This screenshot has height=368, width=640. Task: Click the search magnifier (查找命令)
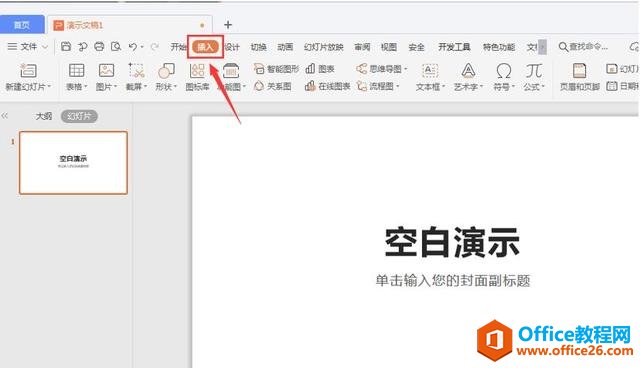[563, 47]
